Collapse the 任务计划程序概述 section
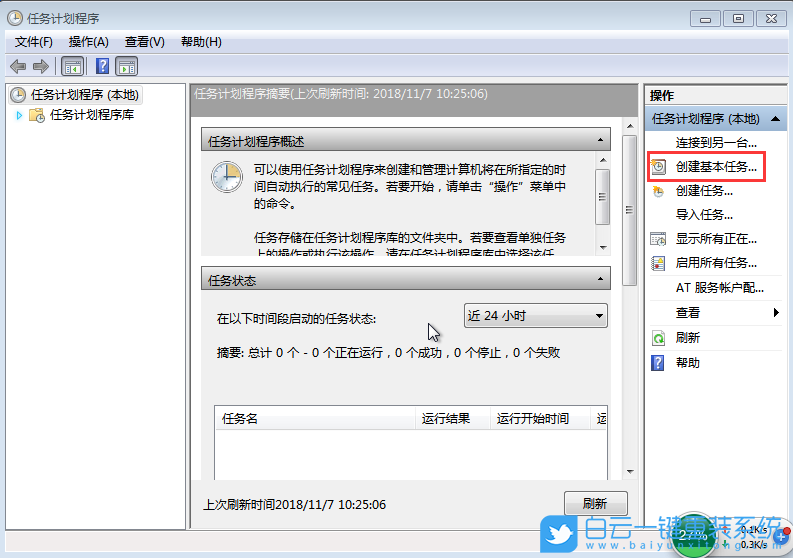This screenshot has height=558, width=793. 600,140
